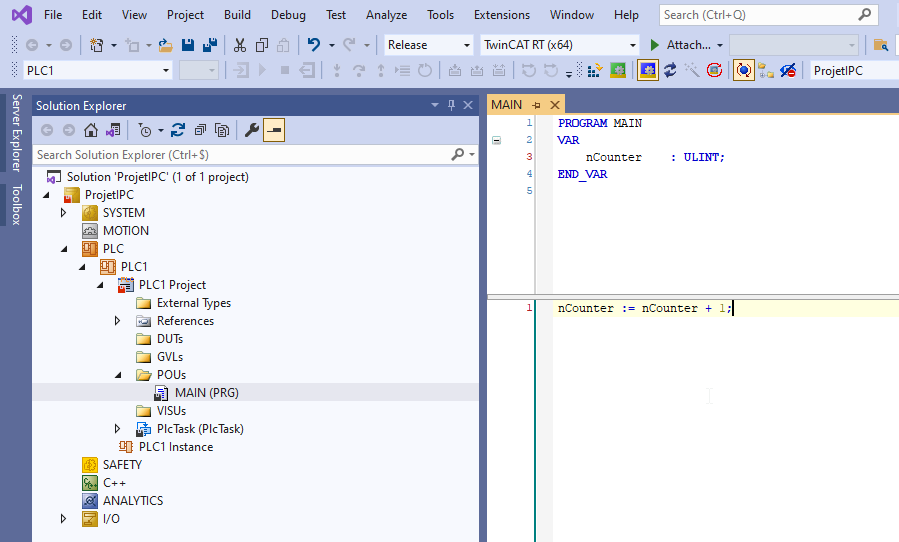The image size is (899, 542).
Task: Open the Extensions menu
Action: [x=502, y=15]
